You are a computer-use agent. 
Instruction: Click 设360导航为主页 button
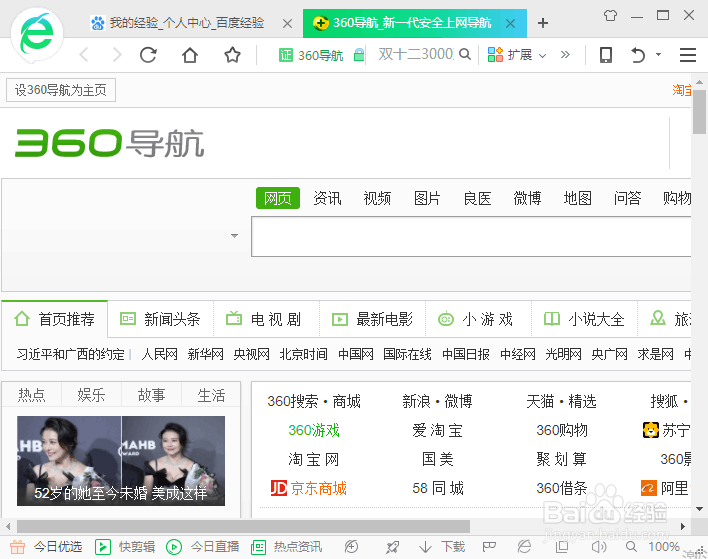[61, 90]
